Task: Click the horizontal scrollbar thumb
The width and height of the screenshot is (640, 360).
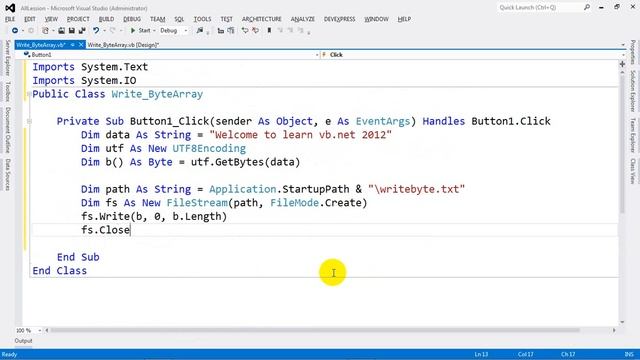Action: tap(314, 330)
